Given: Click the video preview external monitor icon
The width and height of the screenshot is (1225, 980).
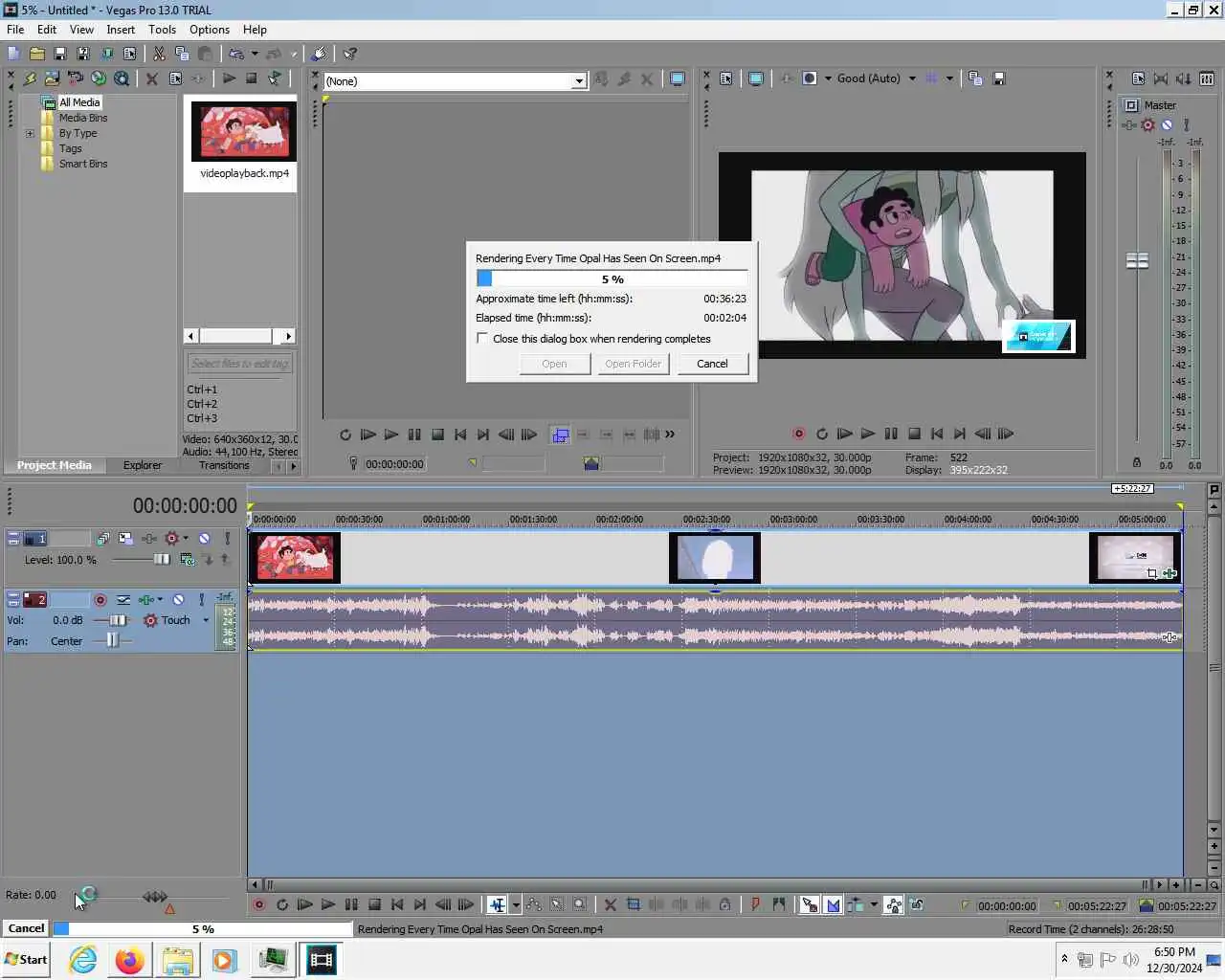Looking at the screenshot, I should click(x=756, y=78).
